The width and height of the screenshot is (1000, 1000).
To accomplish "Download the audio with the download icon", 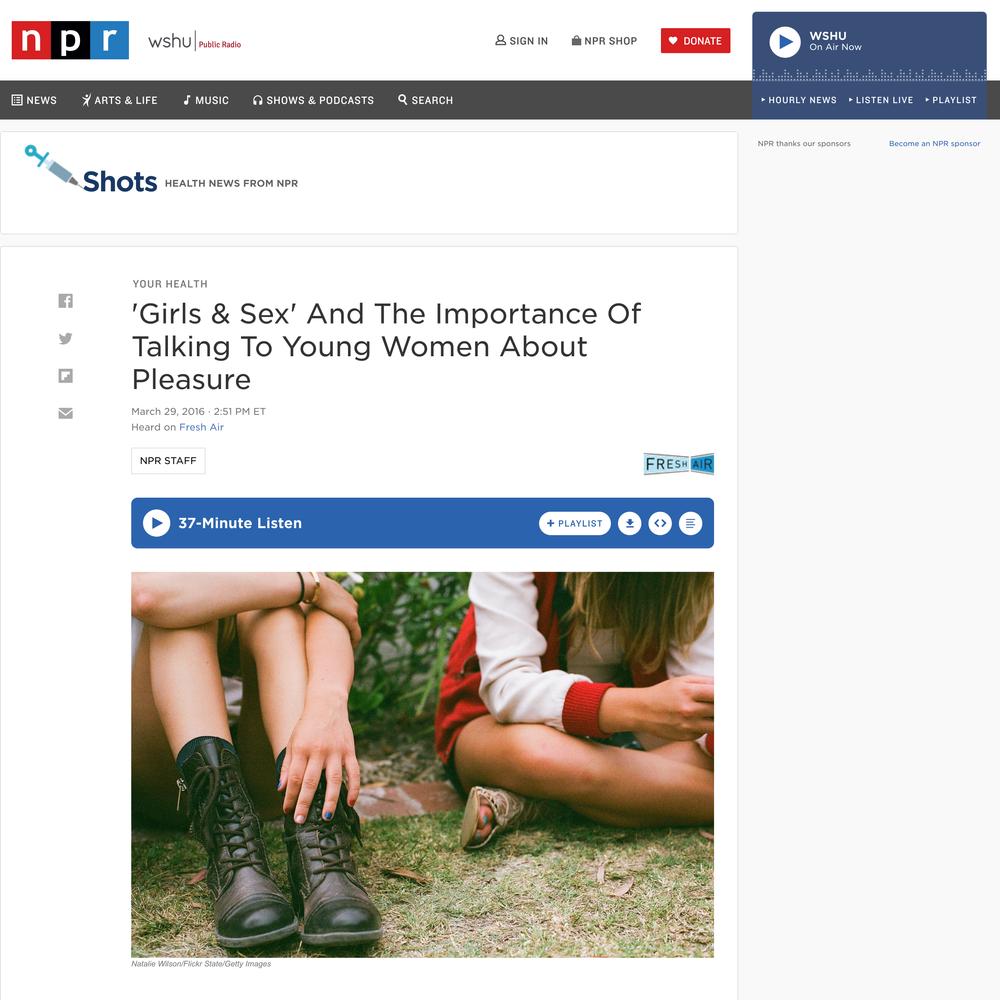I will click(x=629, y=524).
